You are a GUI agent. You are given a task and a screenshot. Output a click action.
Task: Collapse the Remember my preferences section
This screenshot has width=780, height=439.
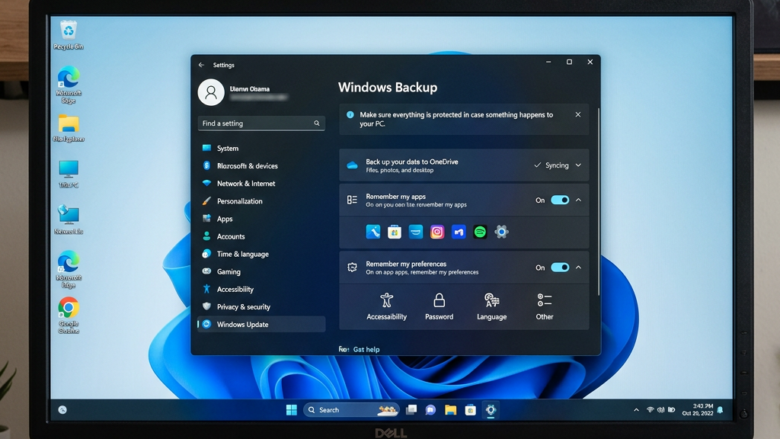coord(579,267)
